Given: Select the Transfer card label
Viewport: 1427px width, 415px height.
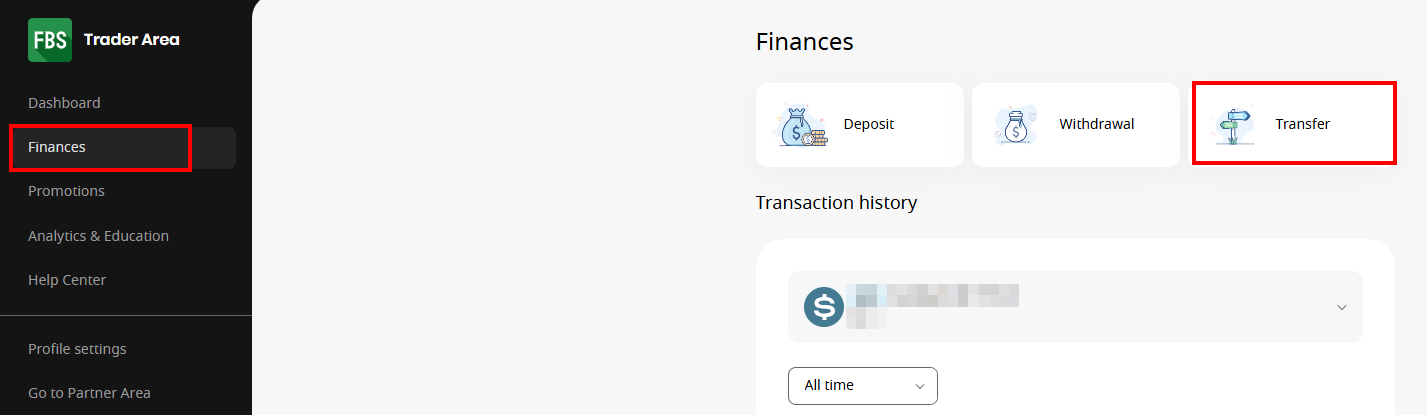Looking at the screenshot, I should 1303,124.
